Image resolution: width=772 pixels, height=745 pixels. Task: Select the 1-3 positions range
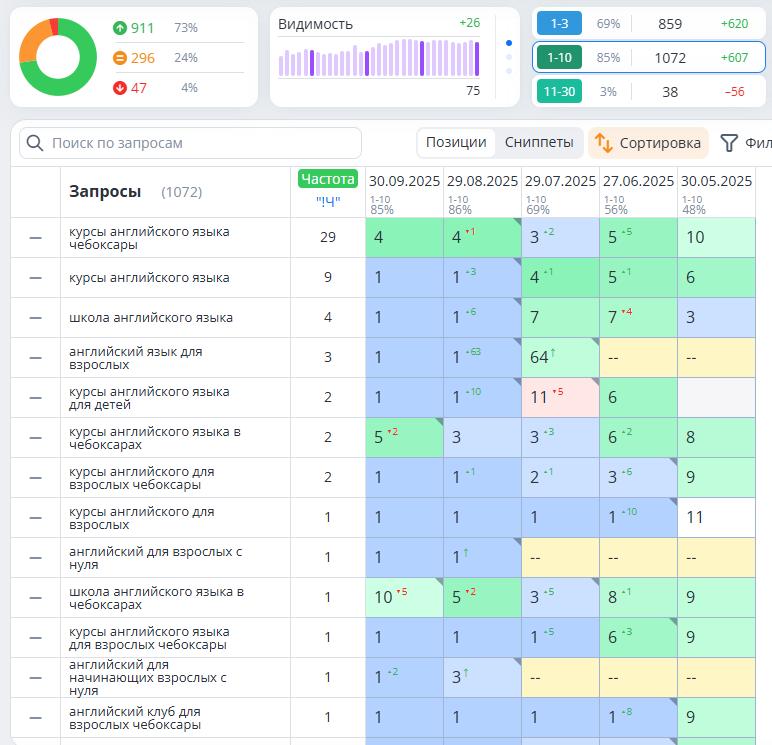(x=559, y=23)
